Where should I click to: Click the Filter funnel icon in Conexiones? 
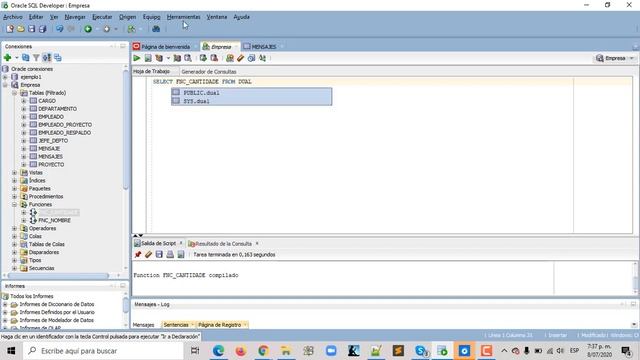coord(36,58)
